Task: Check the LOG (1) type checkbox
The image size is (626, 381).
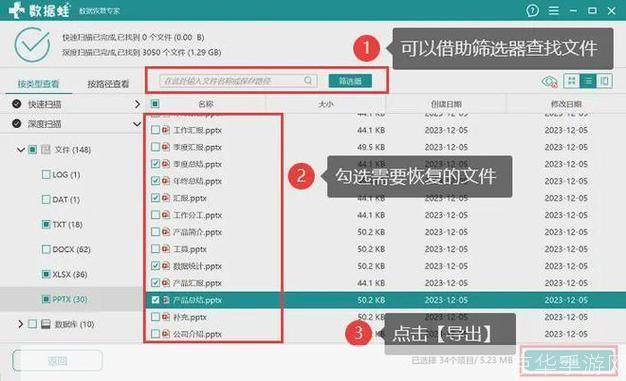Action: pyautogui.click(x=46, y=175)
